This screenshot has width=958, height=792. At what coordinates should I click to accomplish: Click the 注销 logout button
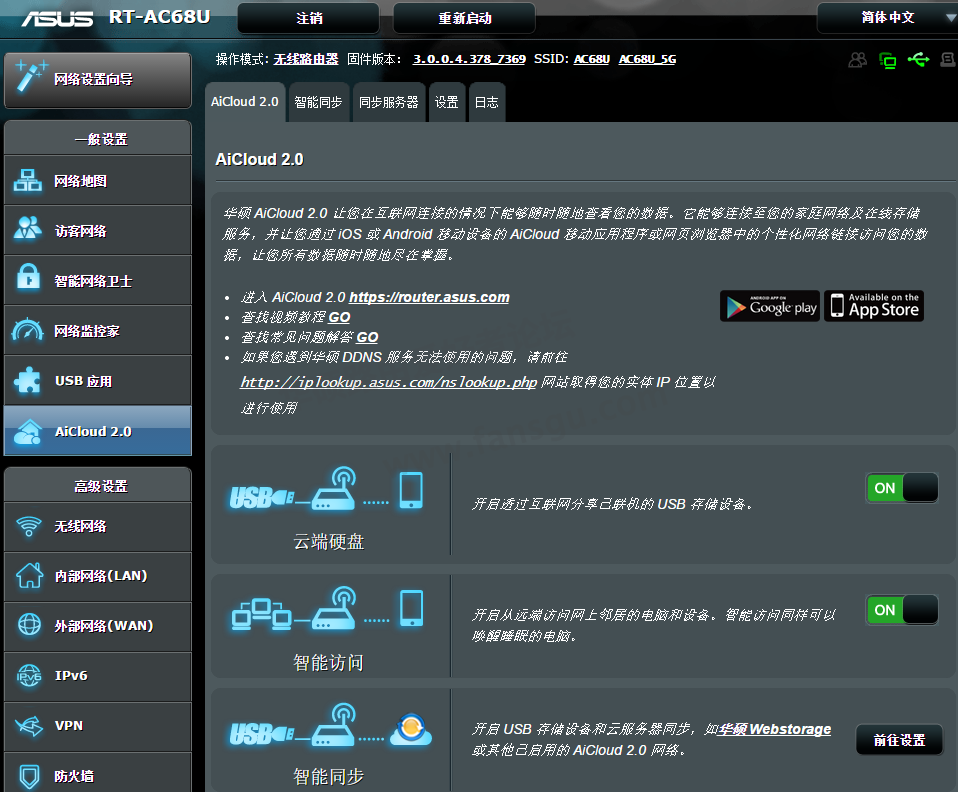309,18
